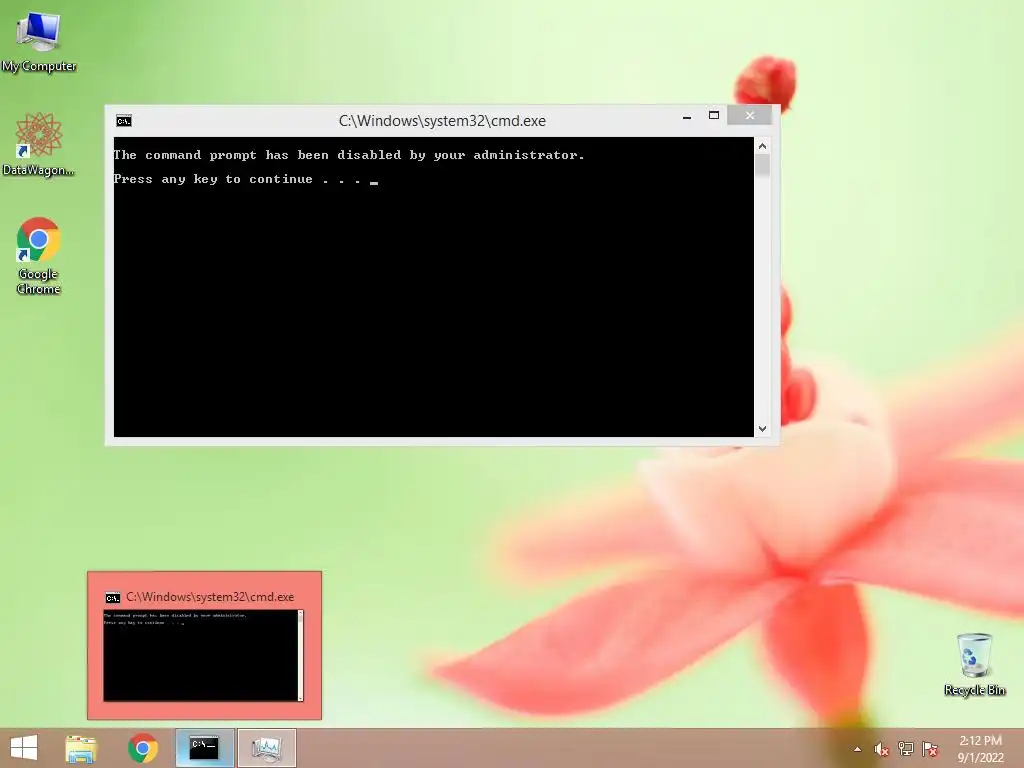Viewport: 1024px width, 768px height.
Task: Click the cmd window scrollbar thumb
Action: coord(762,165)
